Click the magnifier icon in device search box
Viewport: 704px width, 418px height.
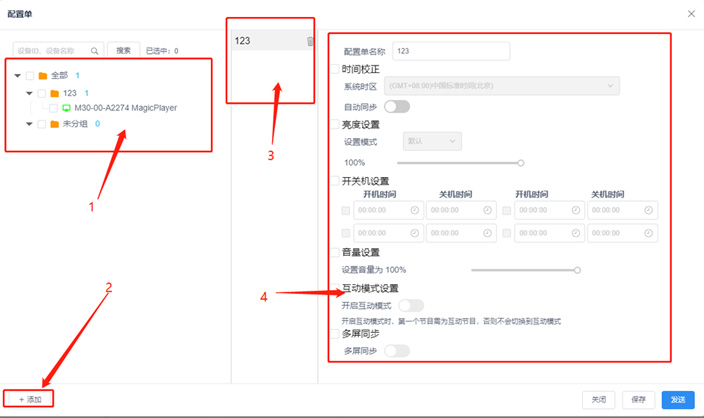(x=96, y=50)
